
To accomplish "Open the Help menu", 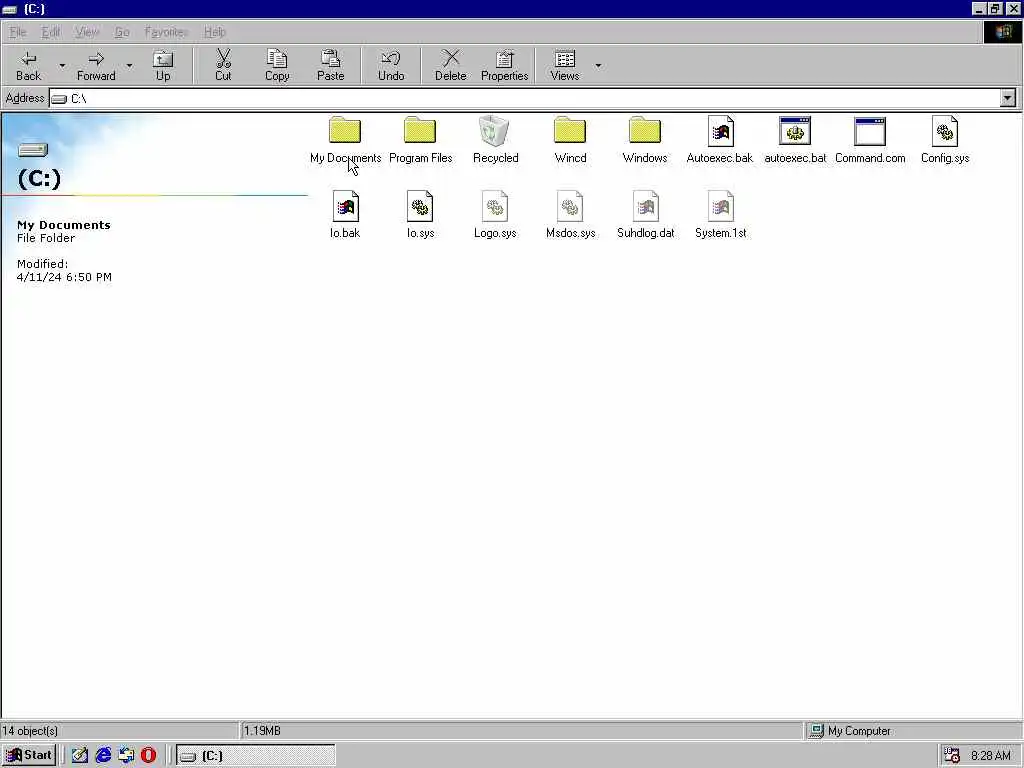I will [x=214, y=32].
